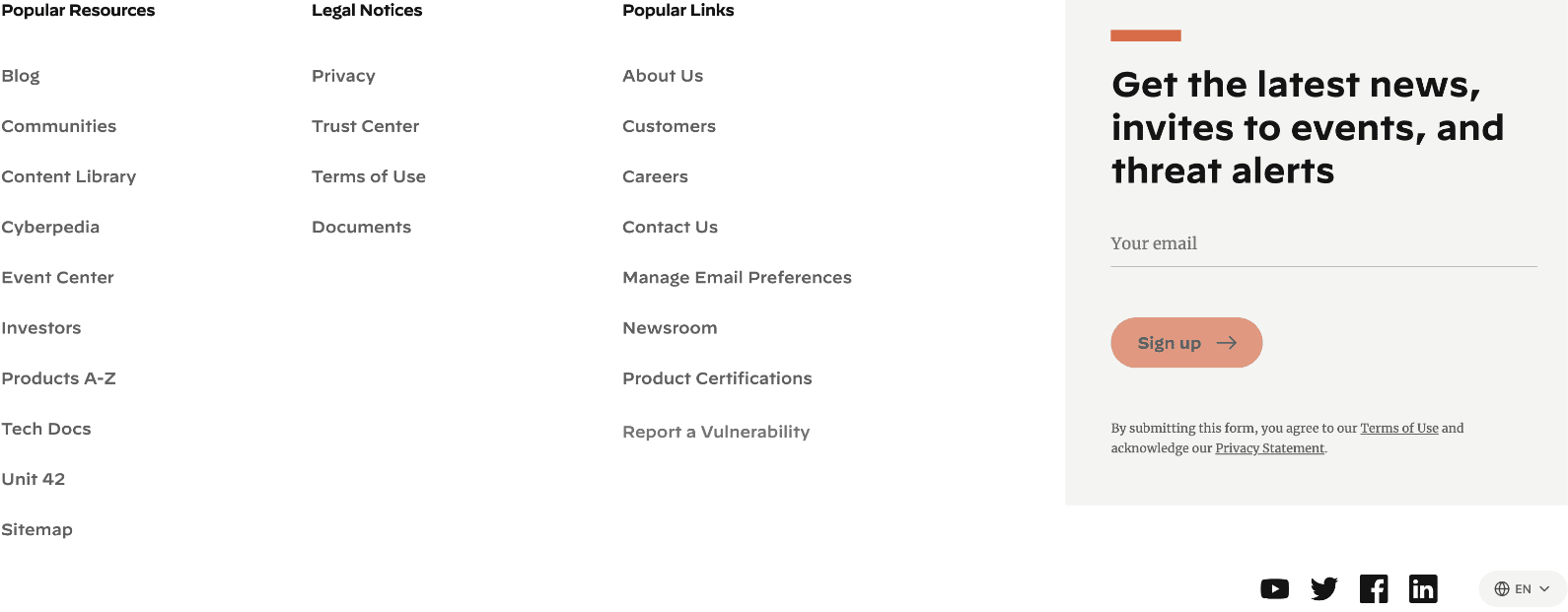Open the YouTube channel icon
This screenshot has height=612, width=1568.
click(1275, 588)
